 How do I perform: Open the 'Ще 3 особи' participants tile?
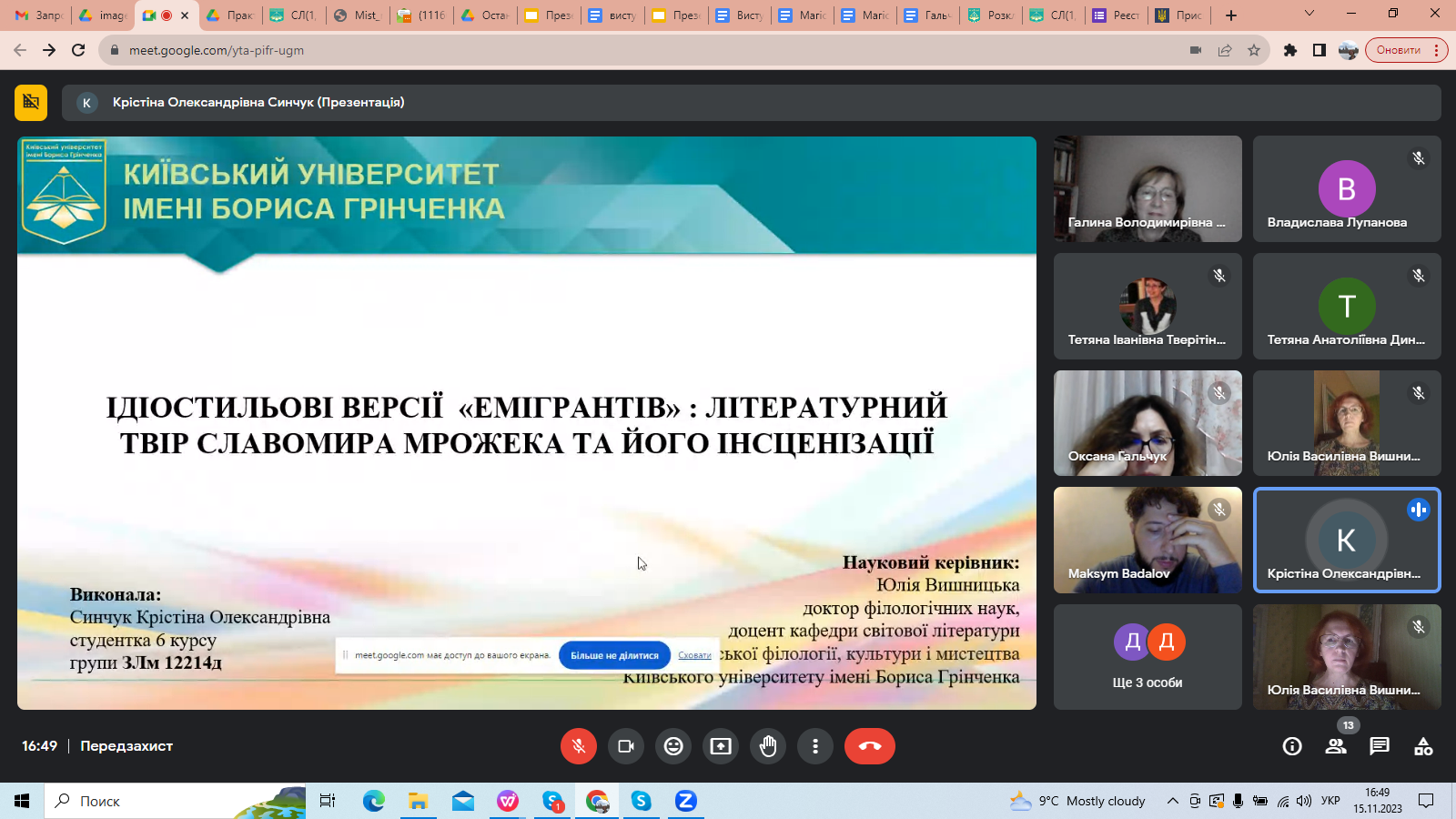1148,657
